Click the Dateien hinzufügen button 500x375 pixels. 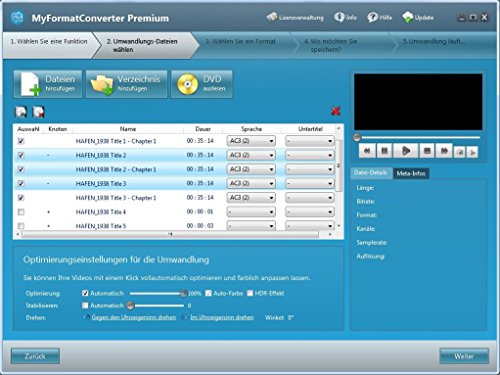click(48, 84)
